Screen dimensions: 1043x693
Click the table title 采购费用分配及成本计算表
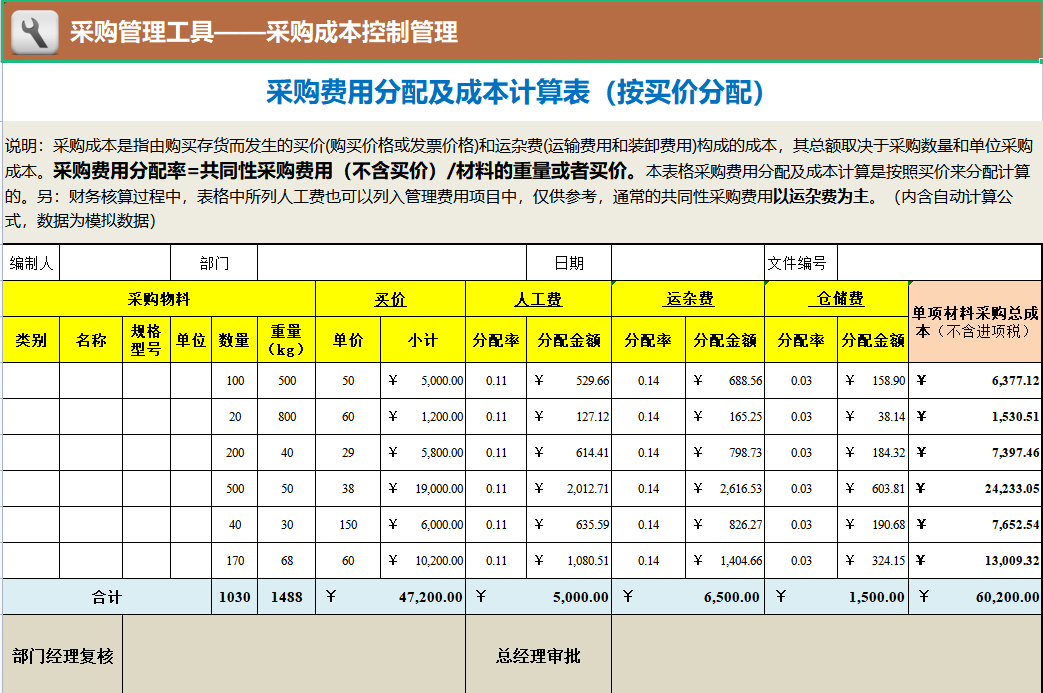tap(520, 89)
